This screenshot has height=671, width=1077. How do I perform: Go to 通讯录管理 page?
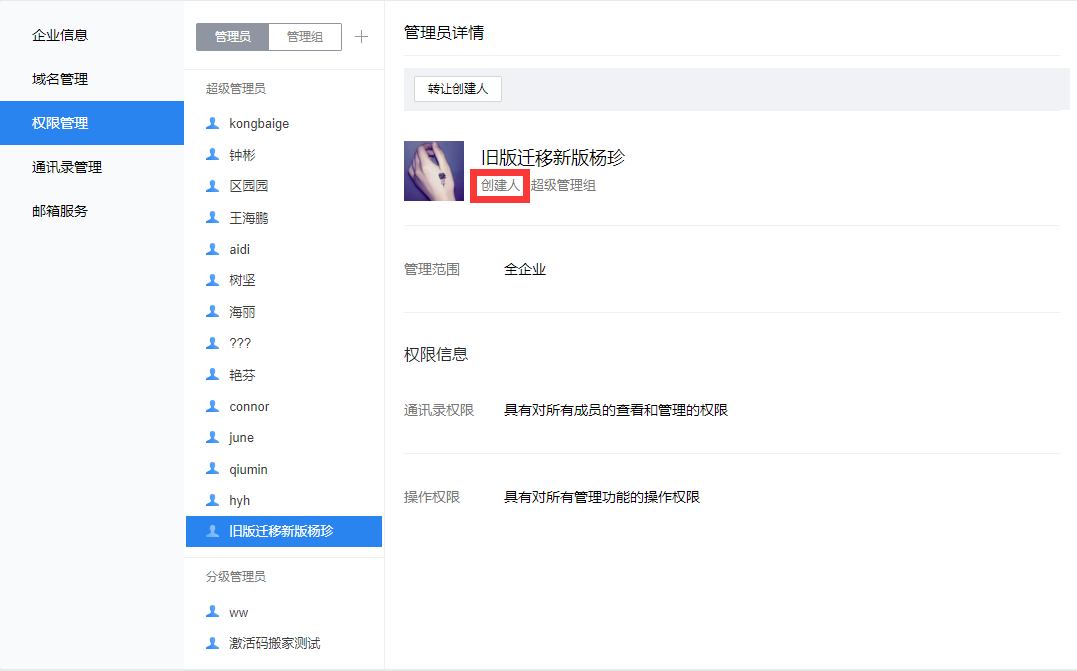coord(67,167)
